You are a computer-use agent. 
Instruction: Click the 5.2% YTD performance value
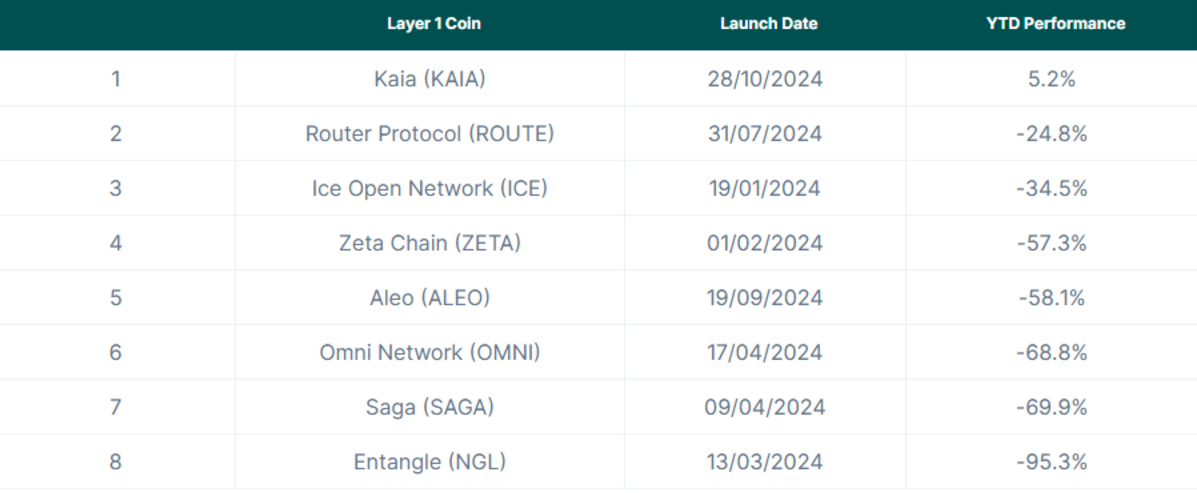point(1051,79)
